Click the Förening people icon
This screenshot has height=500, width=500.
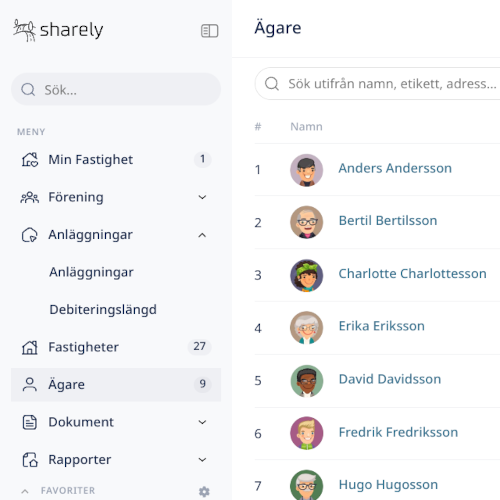(x=30, y=197)
